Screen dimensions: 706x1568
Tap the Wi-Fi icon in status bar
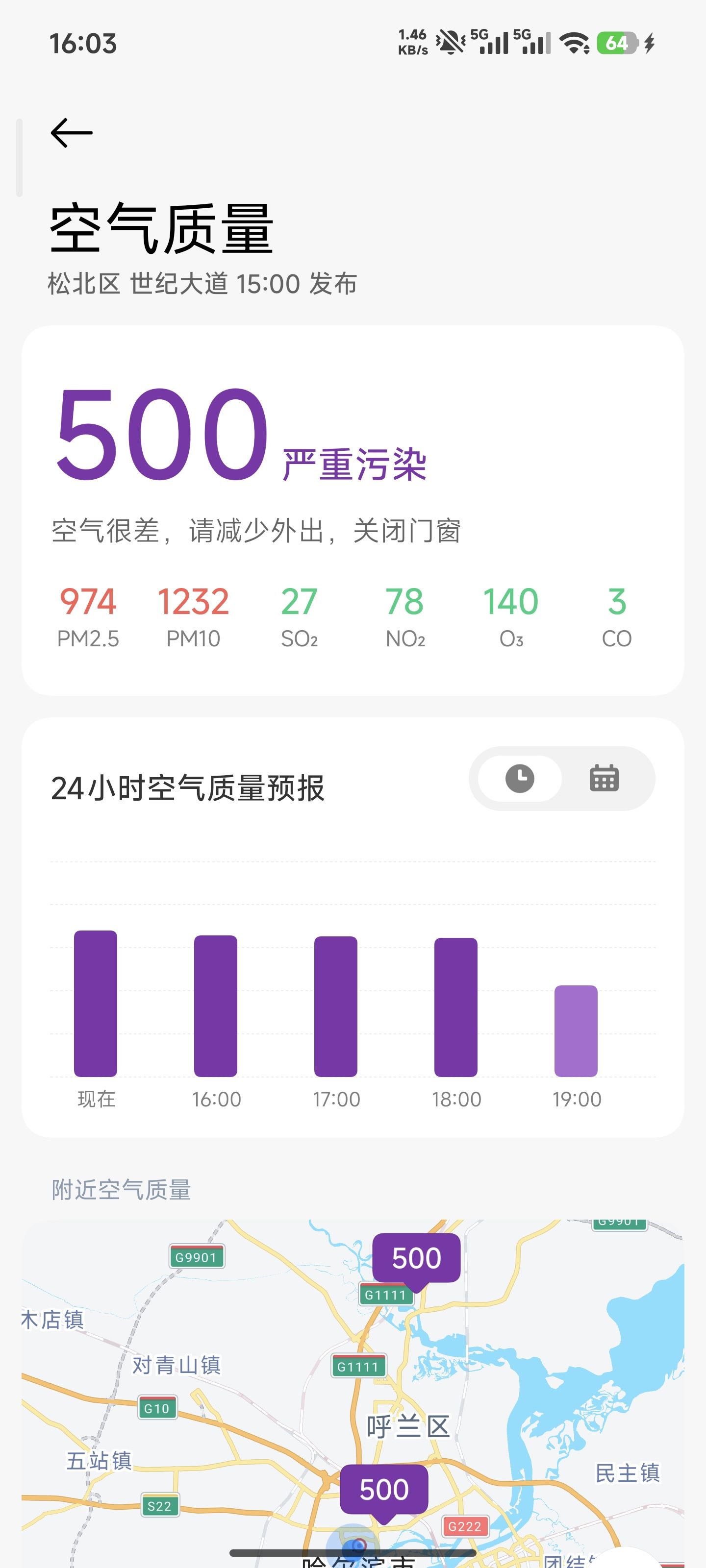pos(574,43)
